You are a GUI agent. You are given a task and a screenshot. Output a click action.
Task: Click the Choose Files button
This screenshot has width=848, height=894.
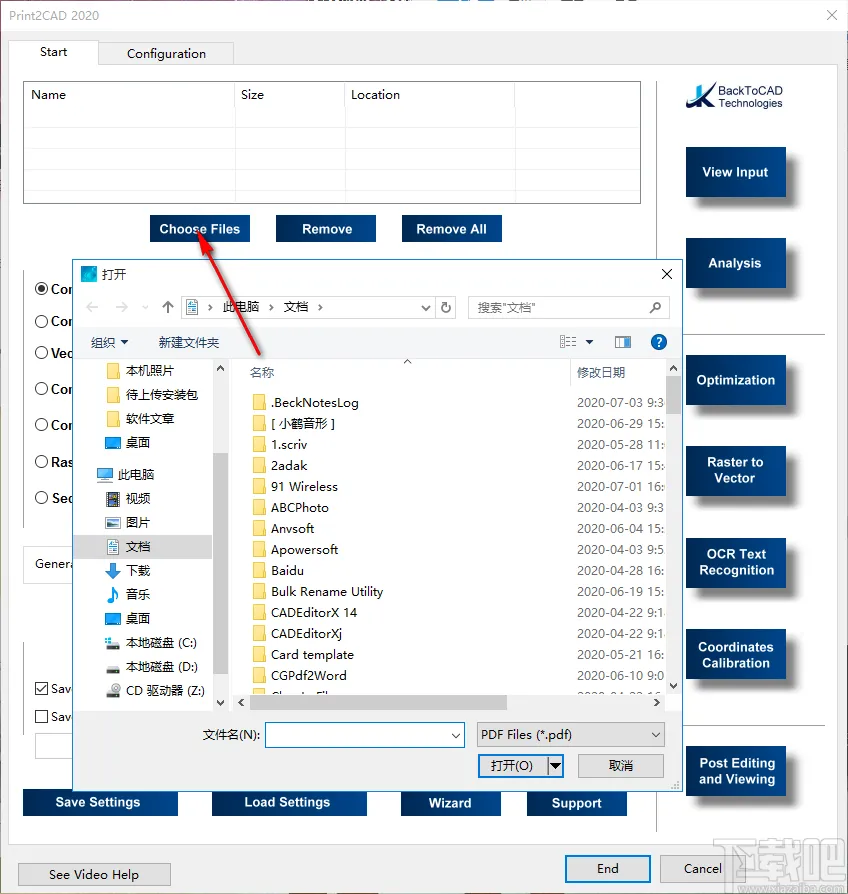pos(200,229)
